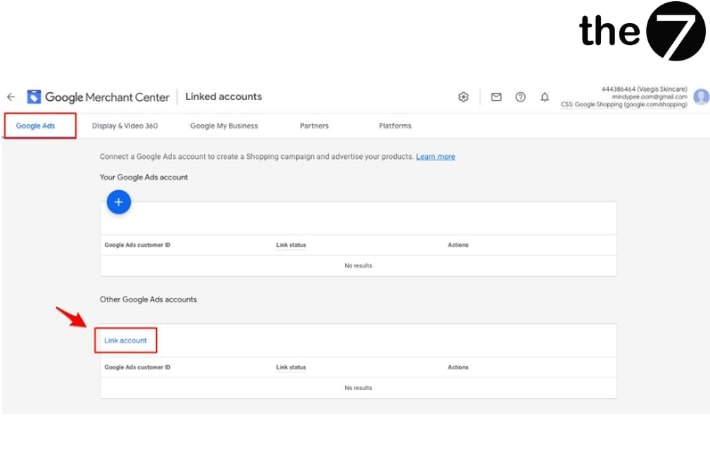Image resolution: width=710 pixels, height=466 pixels.
Task: Switch to the Google Ads tab
Action: [35, 126]
